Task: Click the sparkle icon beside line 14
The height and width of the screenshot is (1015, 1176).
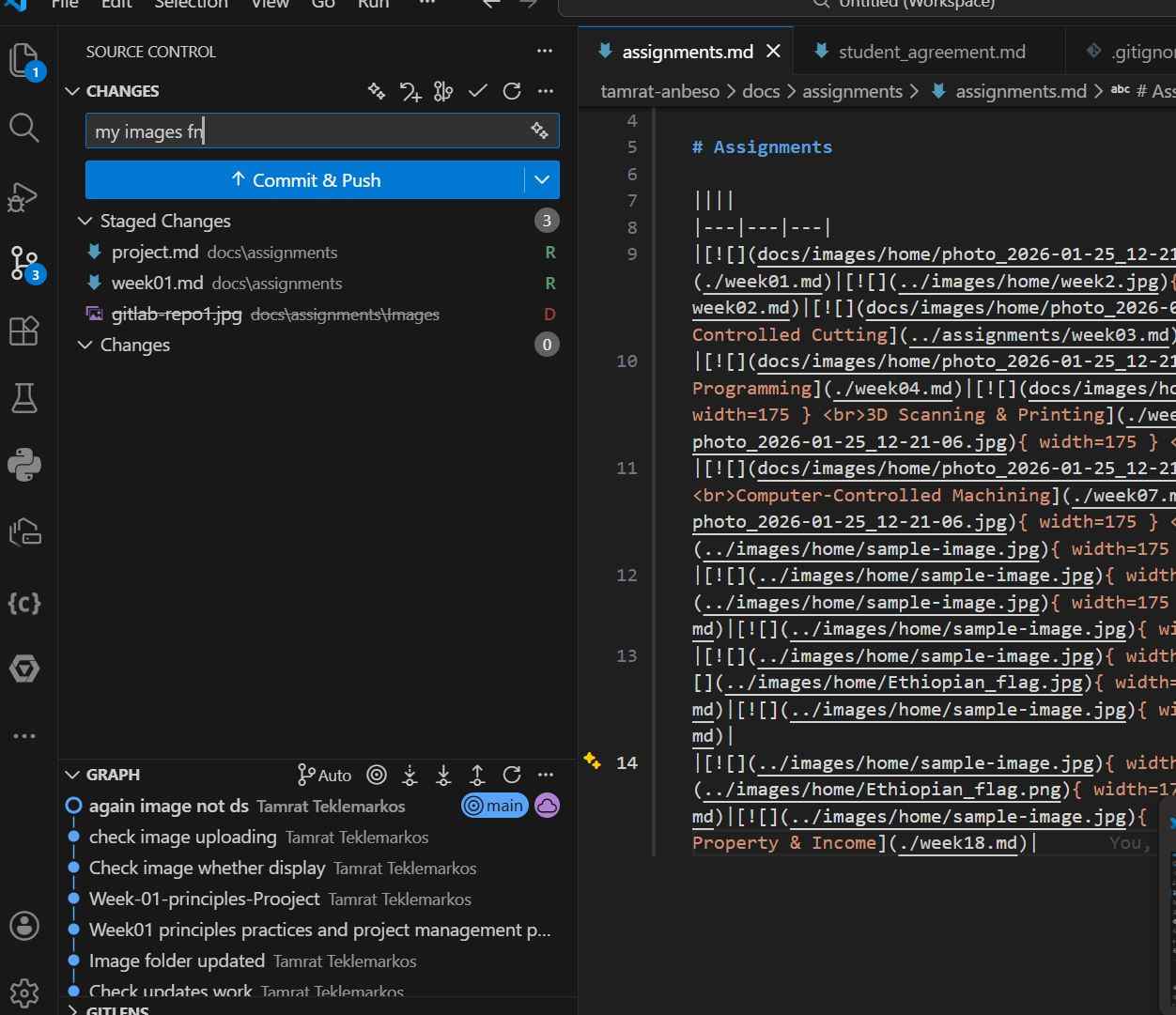Action: [592, 761]
